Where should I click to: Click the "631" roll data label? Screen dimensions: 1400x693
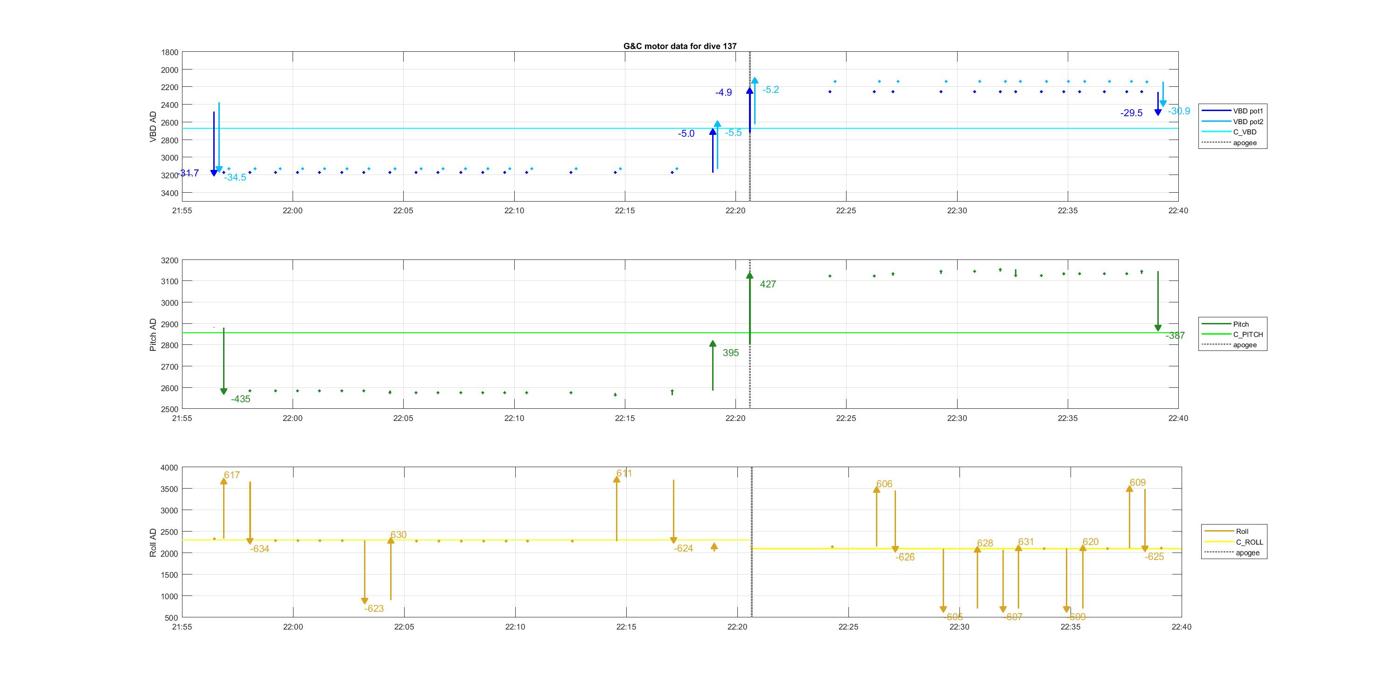click(x=1026, y=542)
